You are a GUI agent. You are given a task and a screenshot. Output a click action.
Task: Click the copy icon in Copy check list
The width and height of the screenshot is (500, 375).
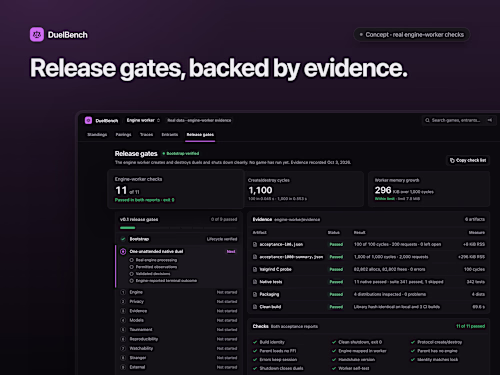tap(452, 160)
